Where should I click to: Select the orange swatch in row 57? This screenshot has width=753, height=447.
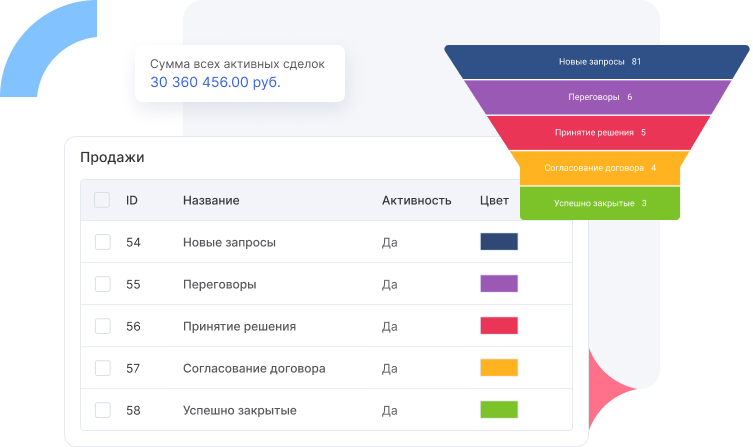point(499,368)
